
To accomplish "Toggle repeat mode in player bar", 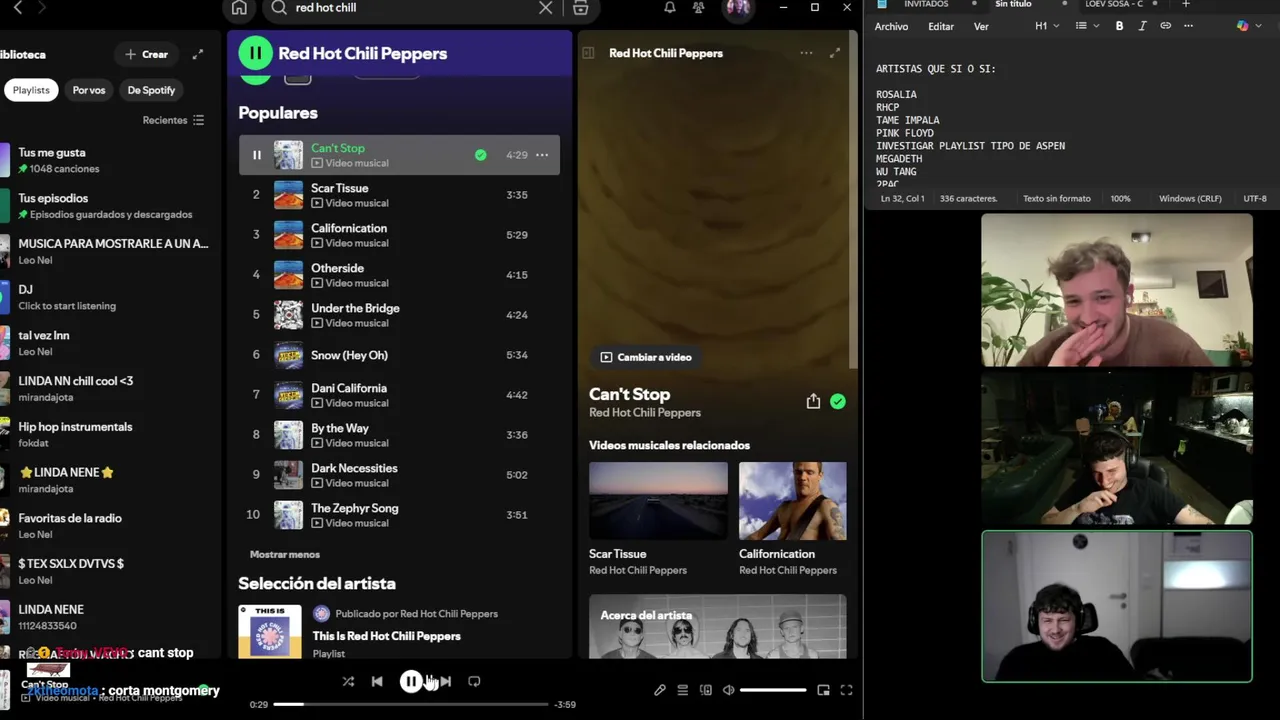I will click(474, 681).
